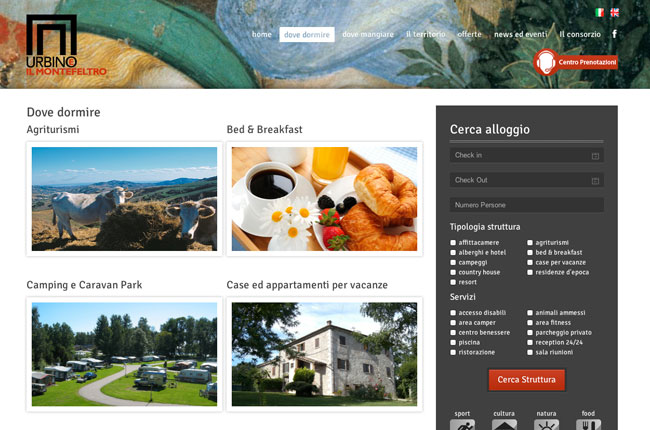Open the Facebook icon in the navigation bar
The width and height of the screenshot is (650, 430).
[x=614, y=34]
